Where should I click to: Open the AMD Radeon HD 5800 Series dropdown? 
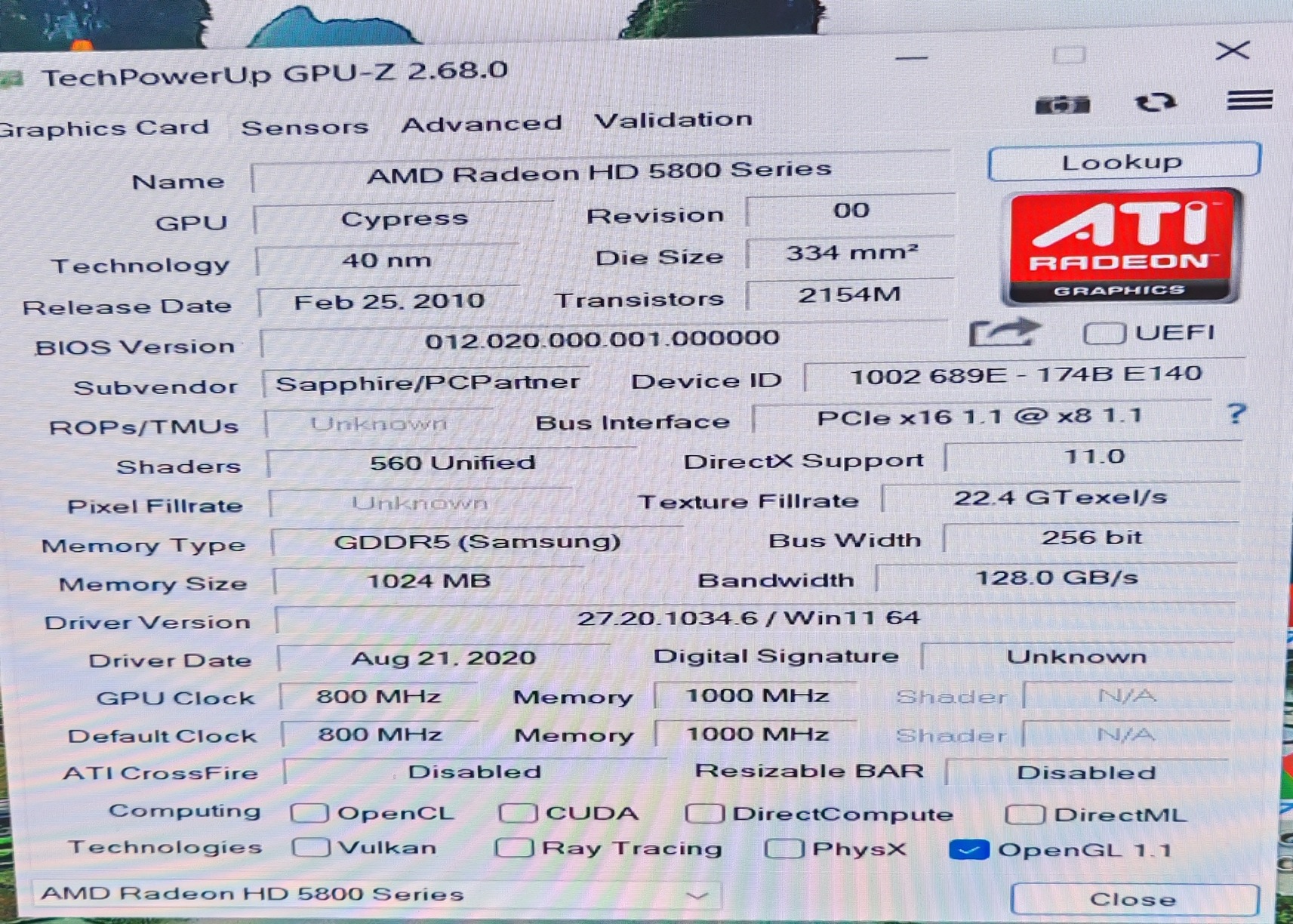click(x=376, y=895)
